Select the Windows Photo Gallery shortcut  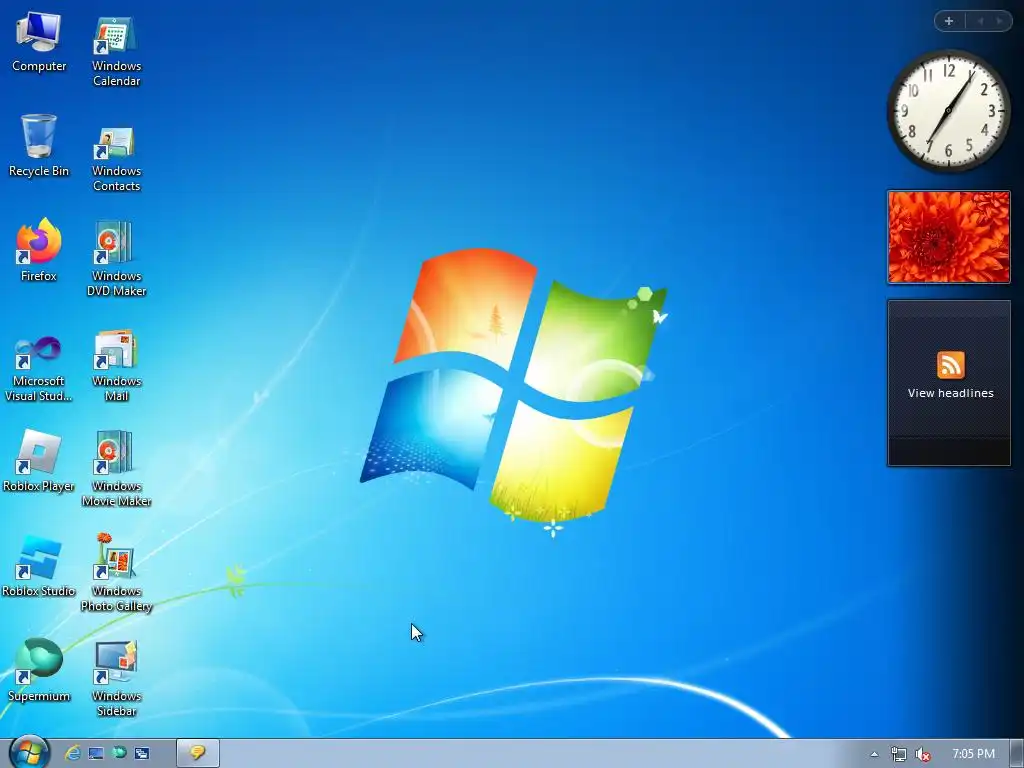pos(116,573)
